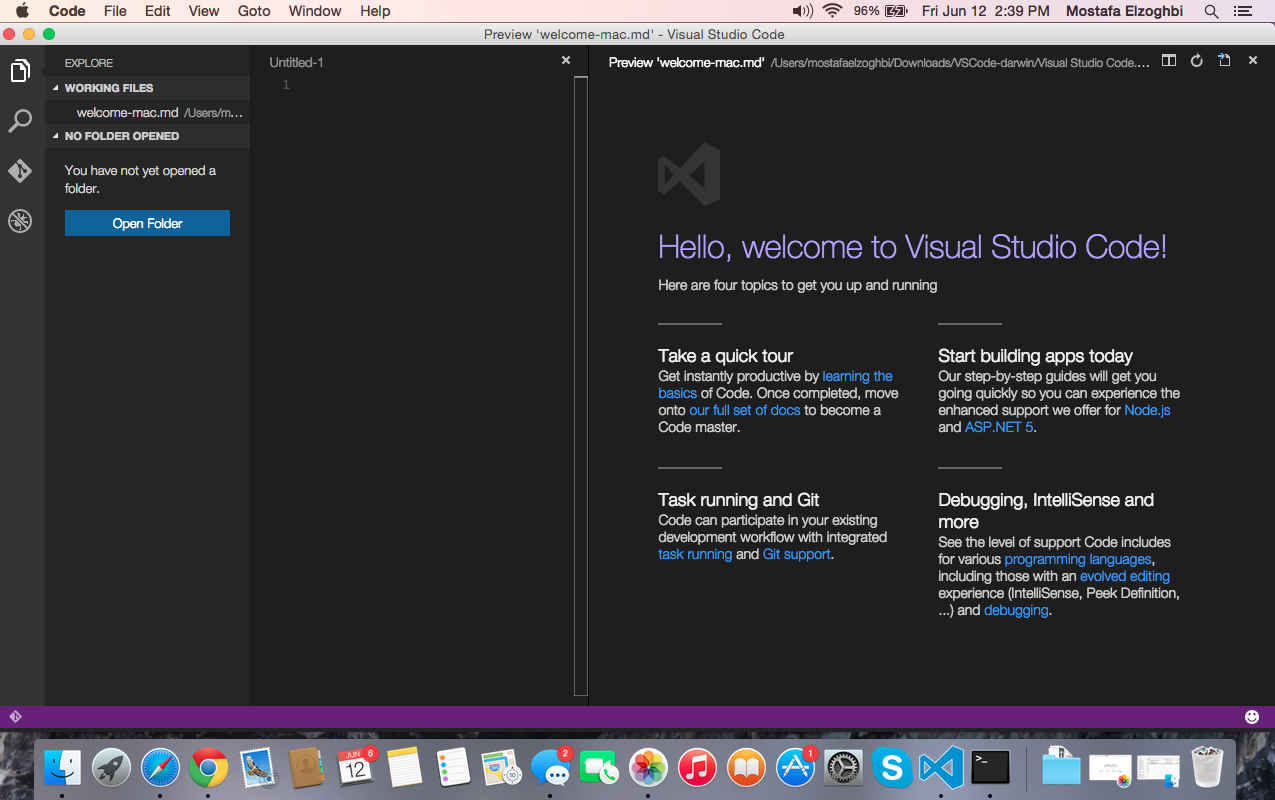Follow the 'programming languages' link
The image size is (1275, 800).
point(1078,559)
